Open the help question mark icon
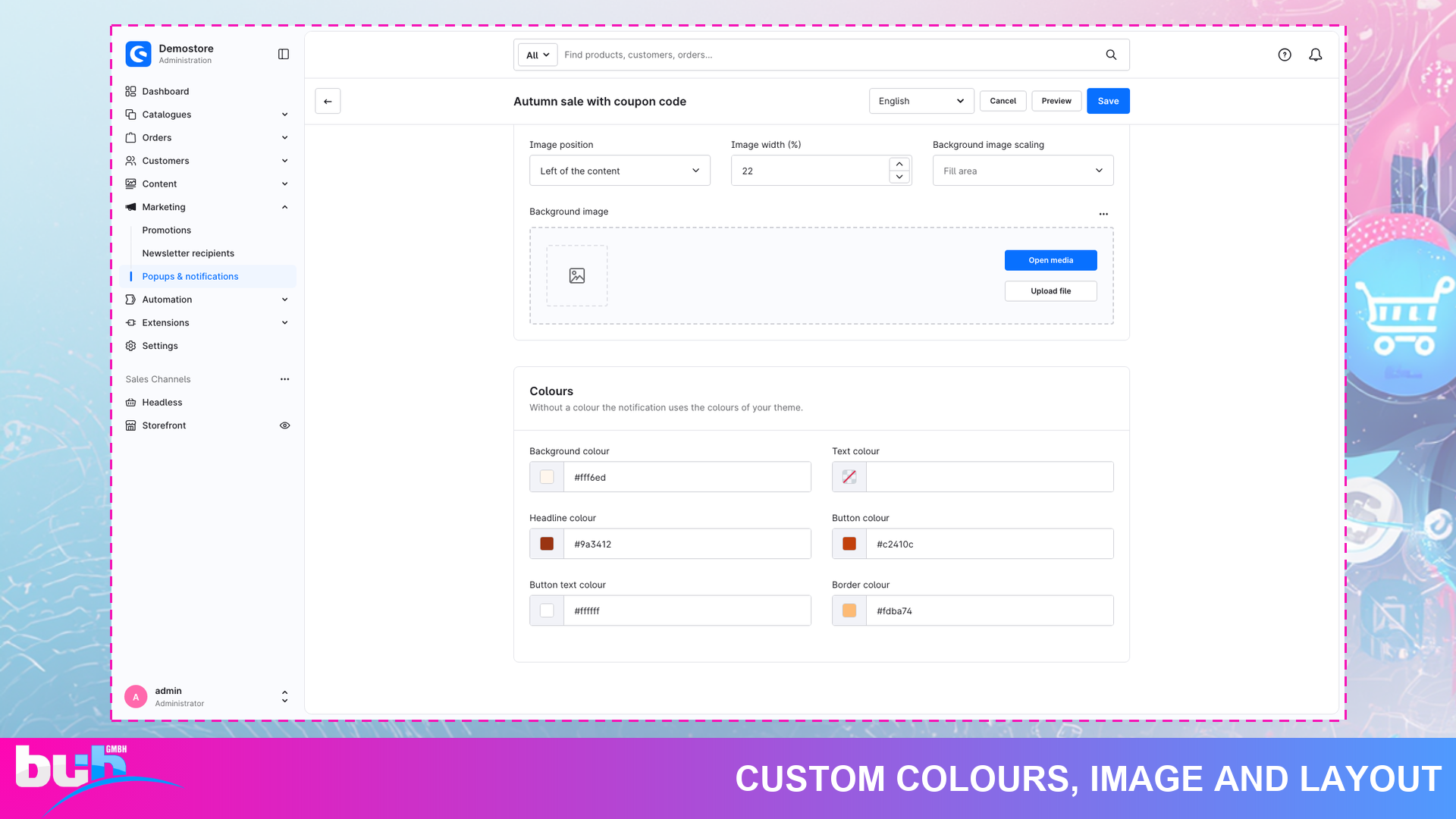This screenshot has height=819, width=1456. pos(1285,55)
